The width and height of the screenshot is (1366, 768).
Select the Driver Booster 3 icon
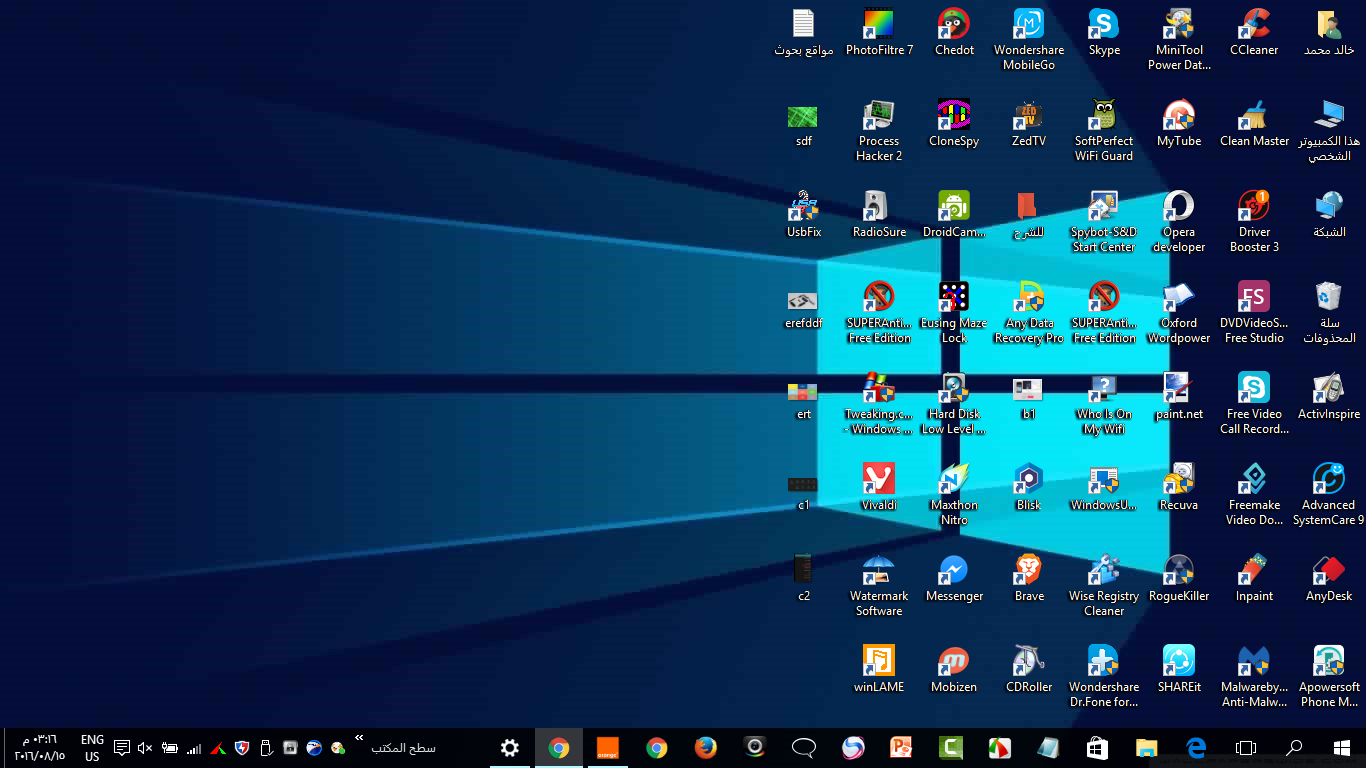coord(1254,222)
